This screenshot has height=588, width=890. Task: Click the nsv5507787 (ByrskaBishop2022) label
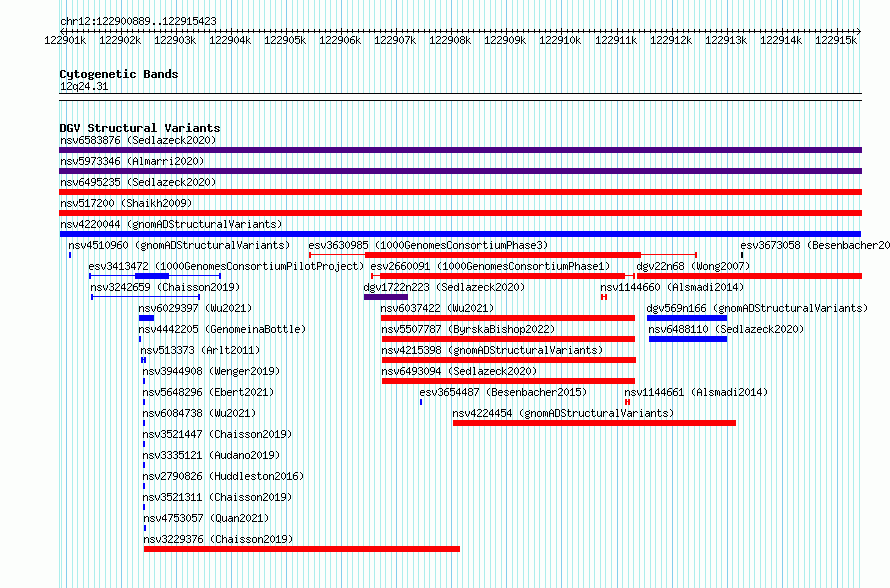pos(468,329)
